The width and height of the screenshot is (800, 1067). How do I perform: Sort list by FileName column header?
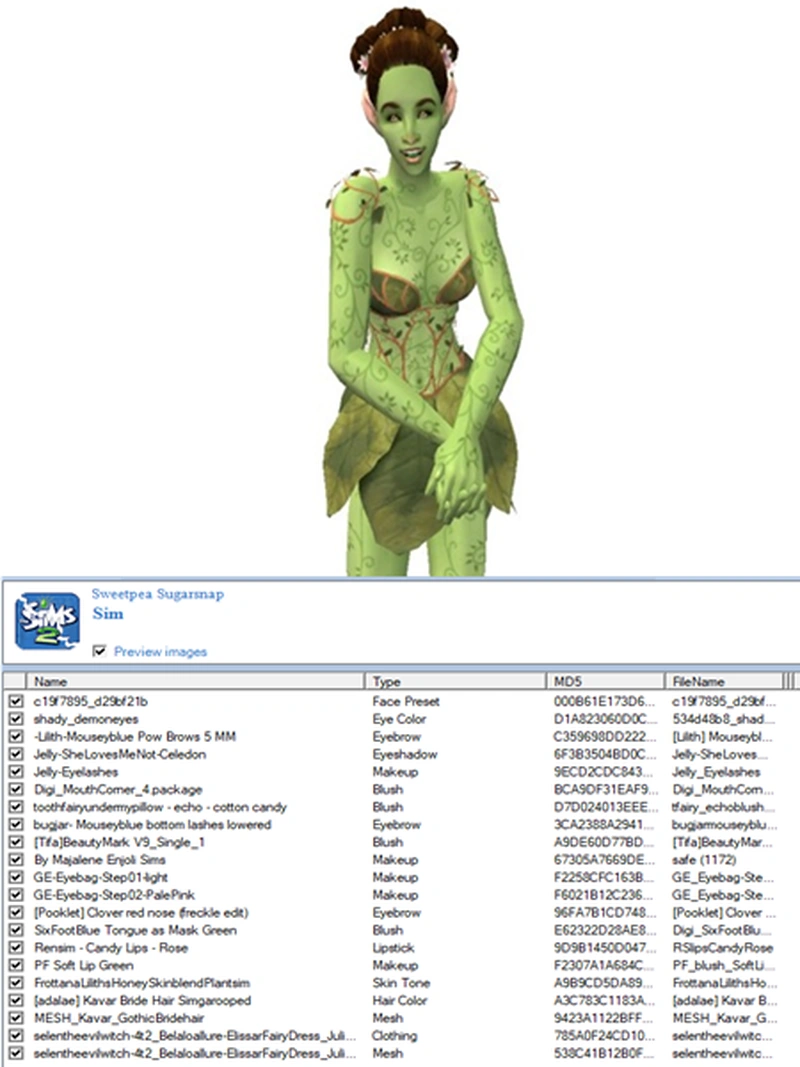click(x=722, y=681)
